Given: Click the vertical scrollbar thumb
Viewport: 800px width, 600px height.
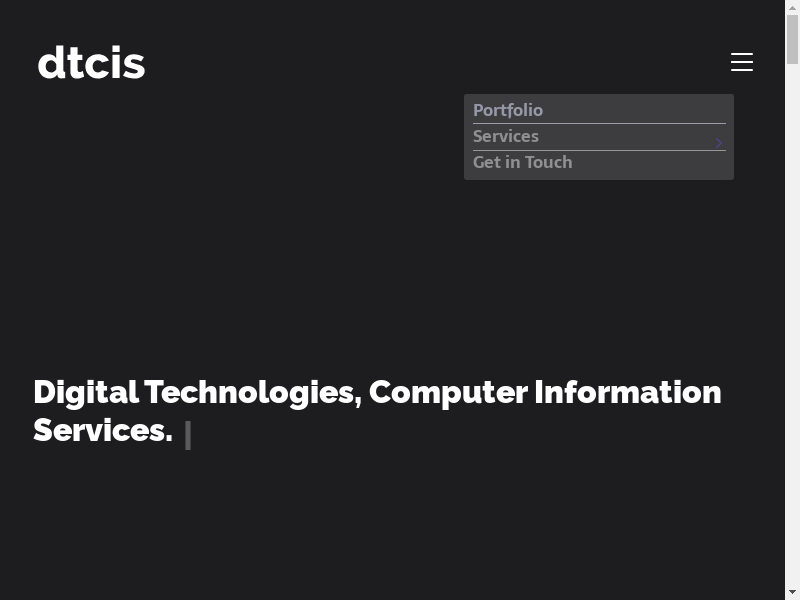Looking at the screenshot, I should [792, 40].
